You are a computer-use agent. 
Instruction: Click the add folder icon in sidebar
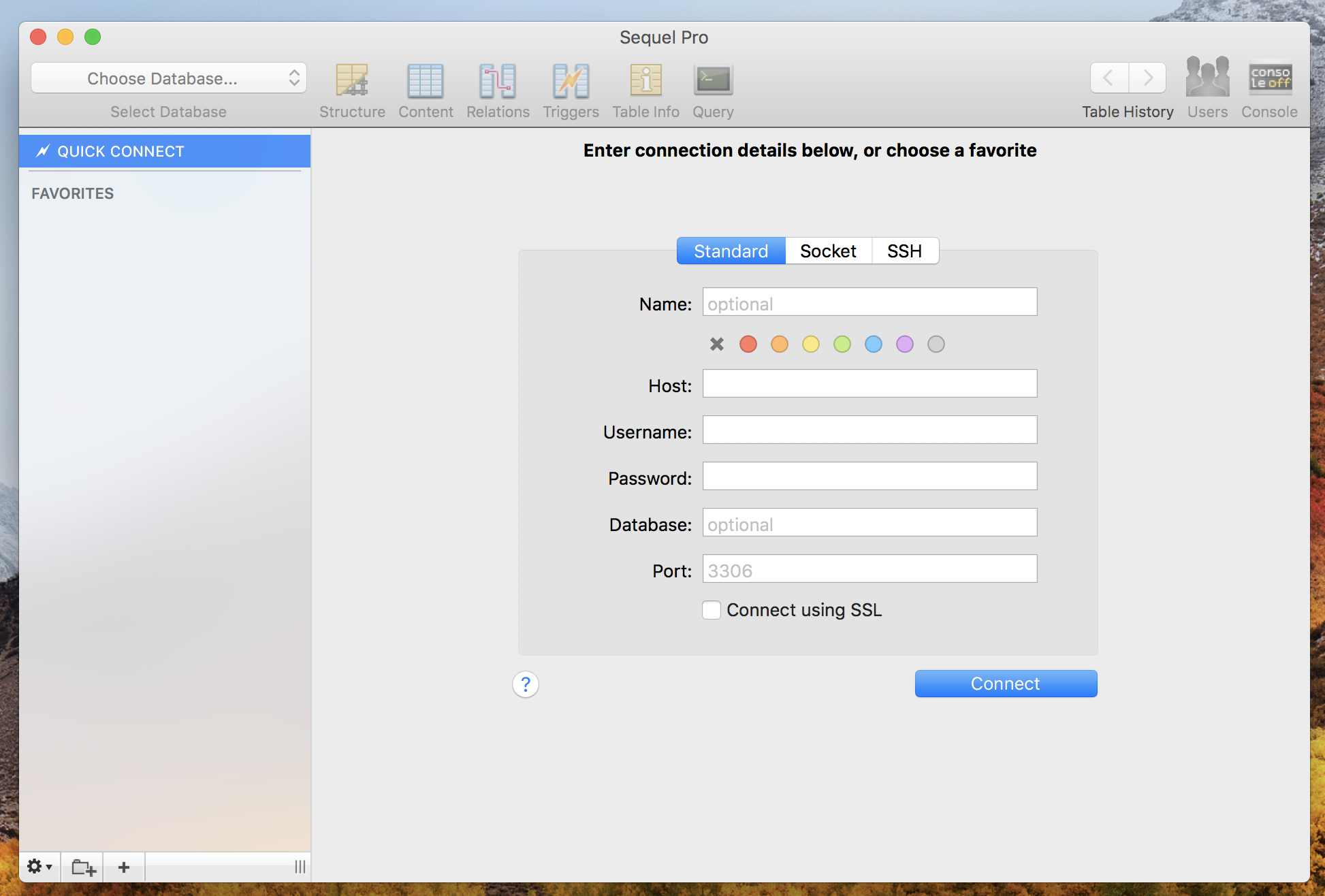click(83, 867)
